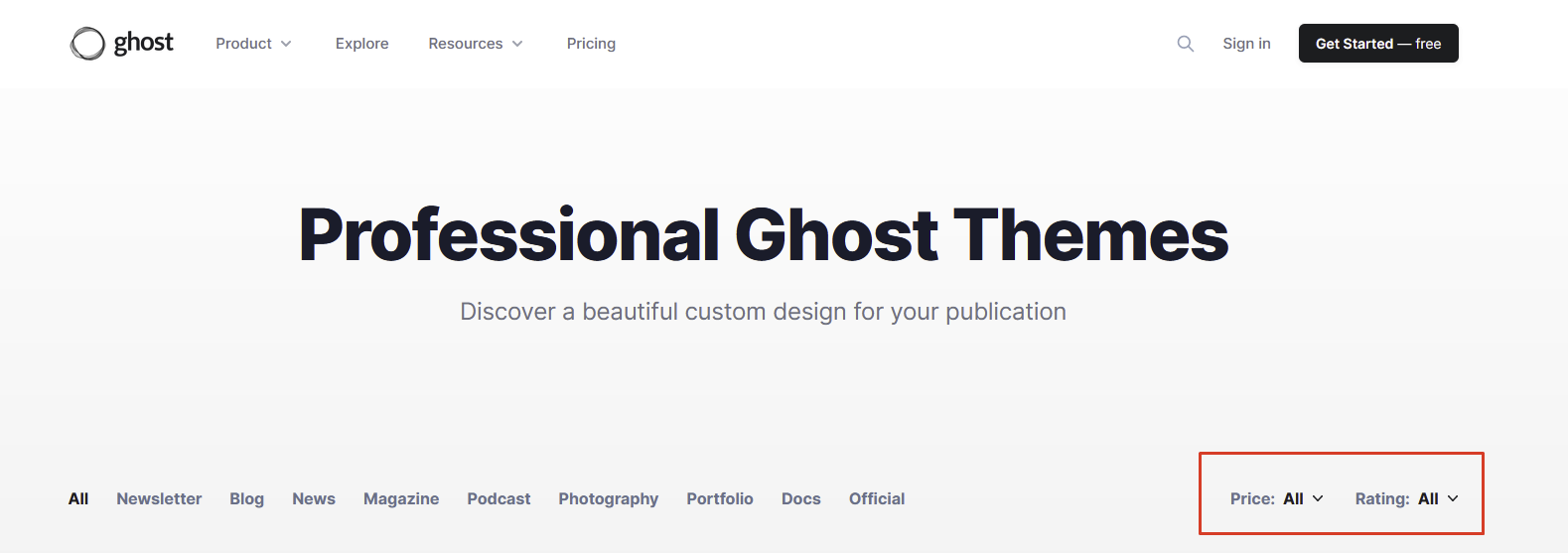
Task: Open the Portfolio themes tab
Action: coord(720,498)
